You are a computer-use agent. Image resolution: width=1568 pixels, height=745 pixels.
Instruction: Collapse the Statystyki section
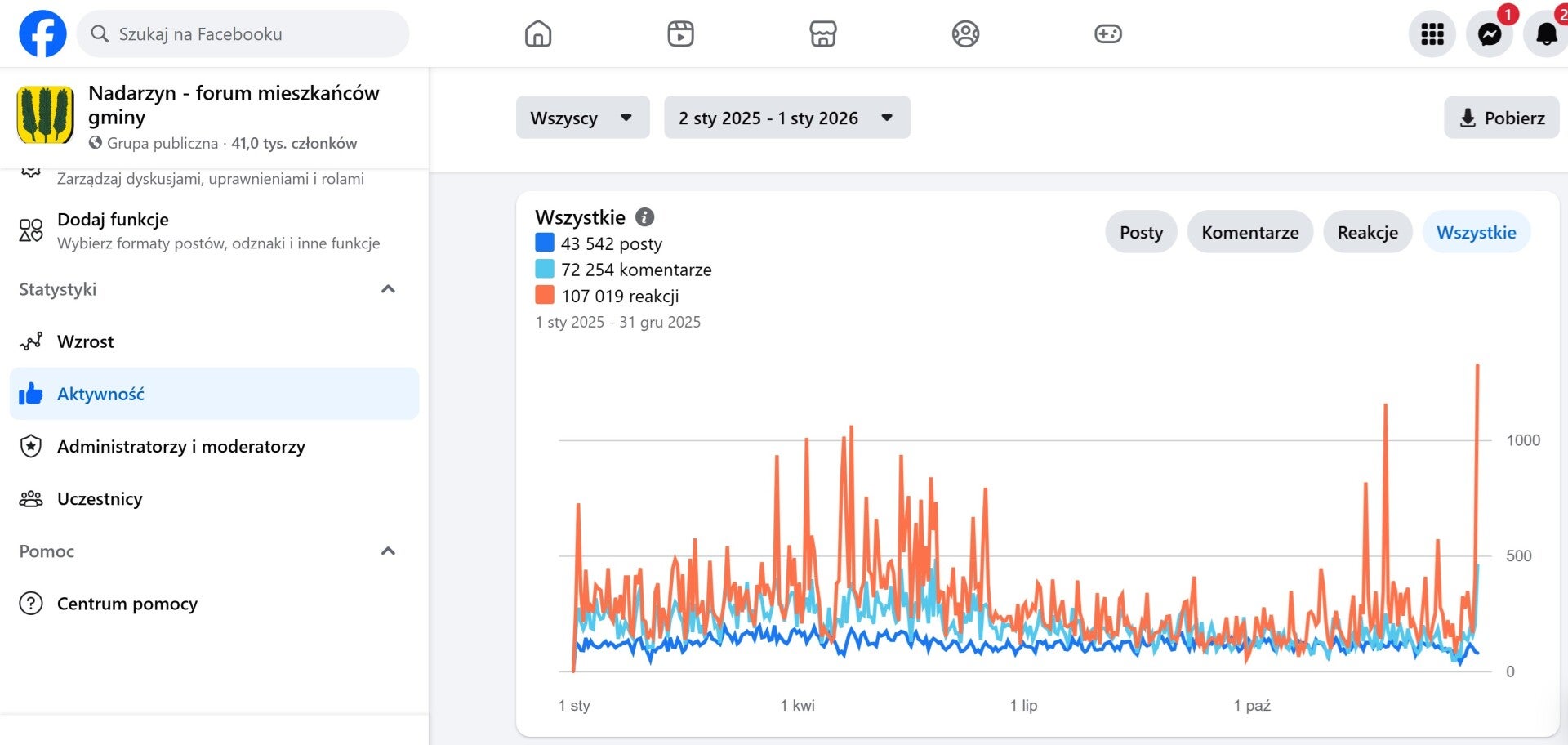click(x=389, y=289)
